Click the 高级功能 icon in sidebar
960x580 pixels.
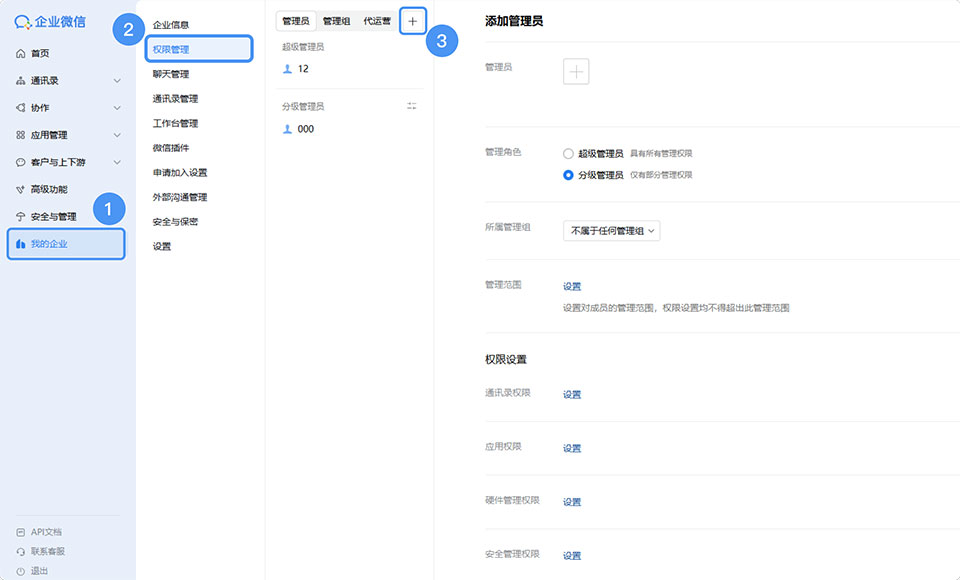point(21,189)
